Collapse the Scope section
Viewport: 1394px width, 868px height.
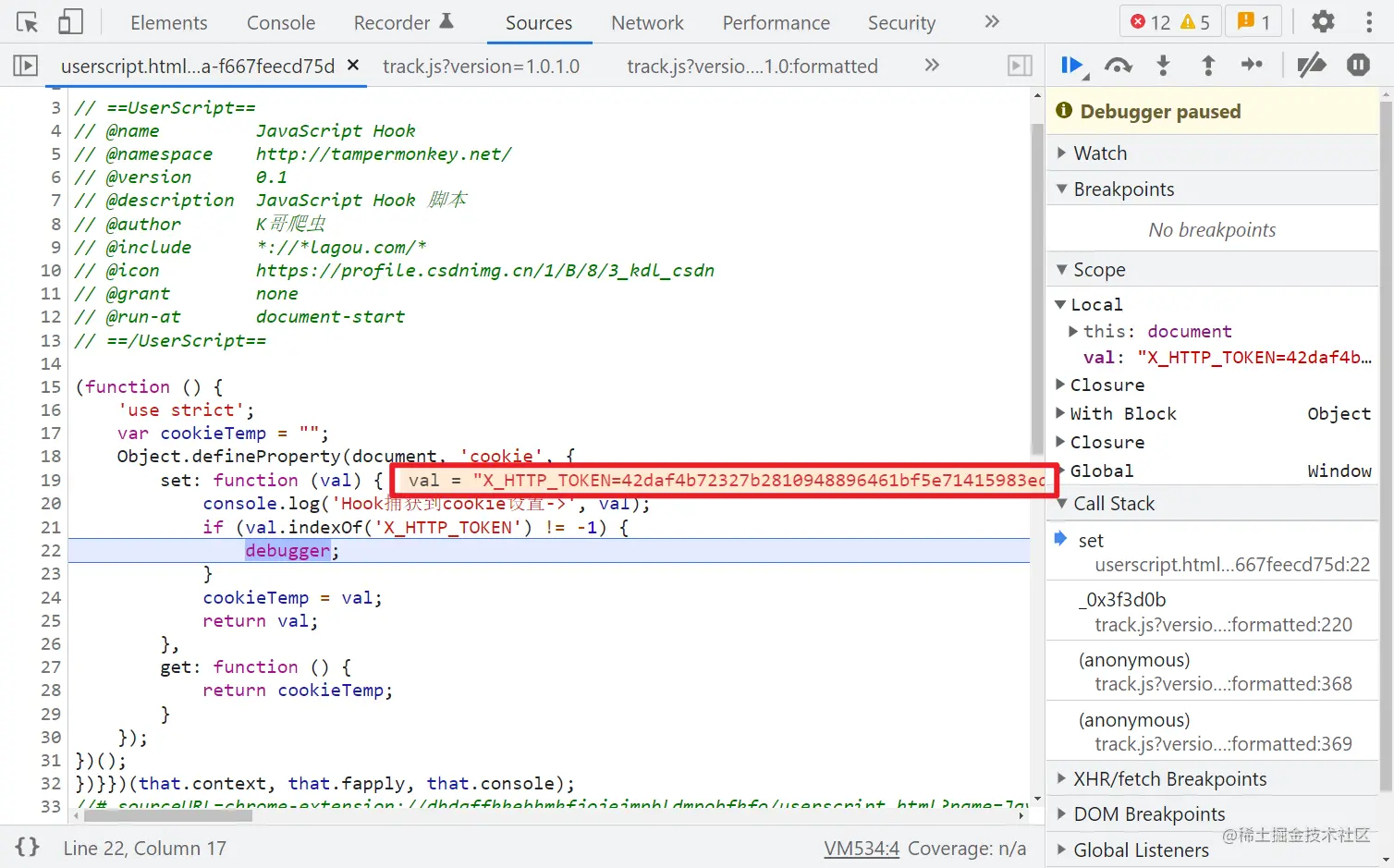[1212, 269]
